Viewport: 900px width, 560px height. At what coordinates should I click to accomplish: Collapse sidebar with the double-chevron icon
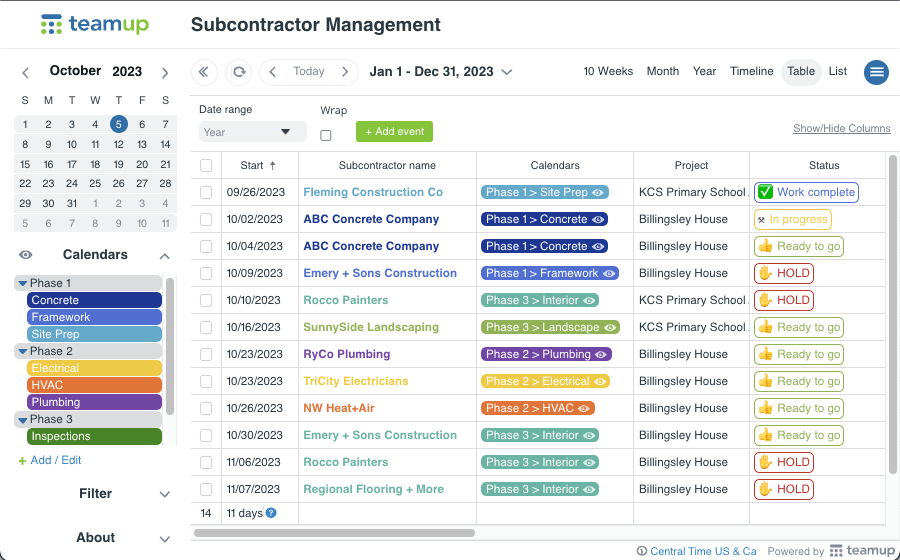(x=204, y=72)
